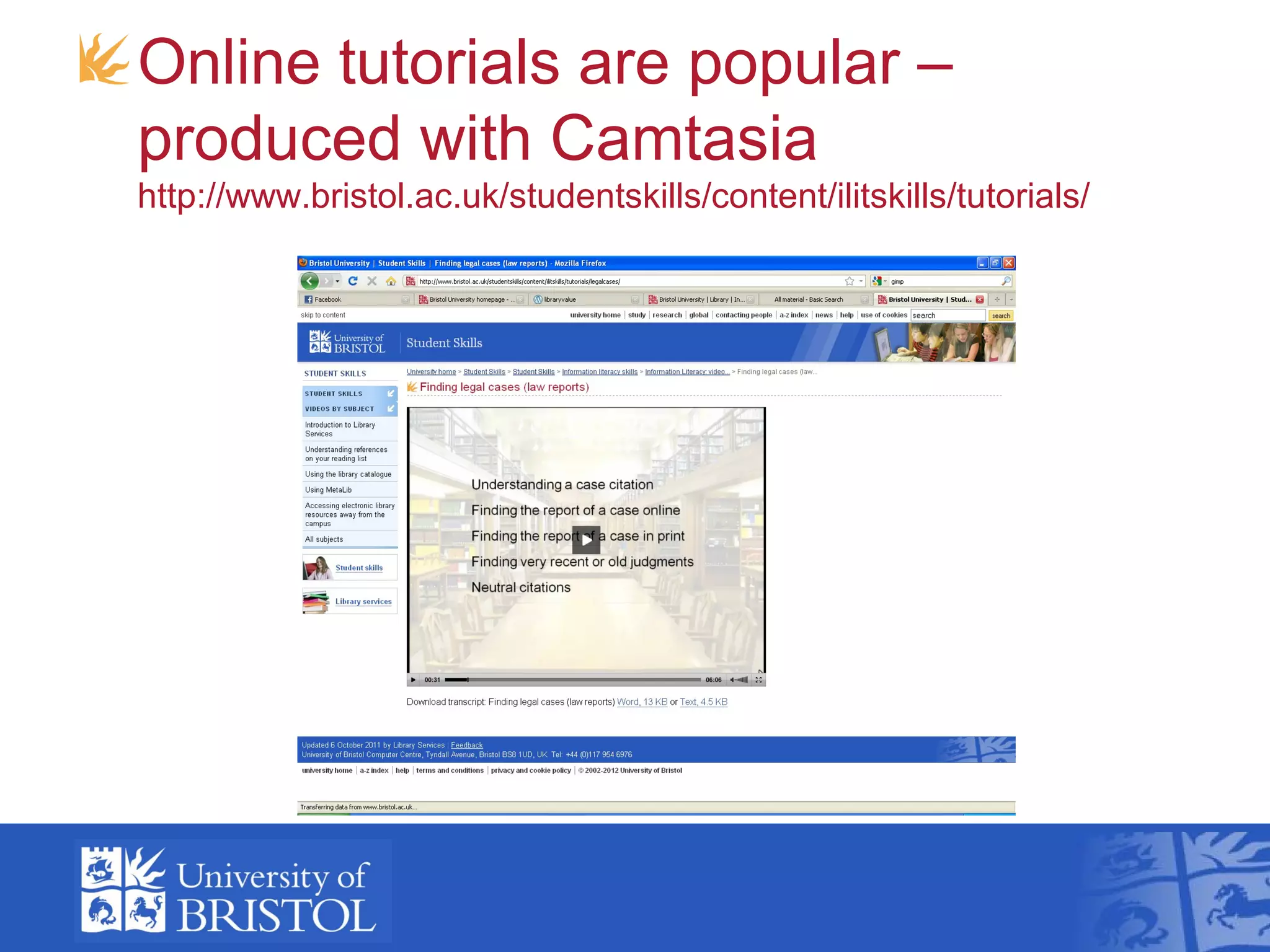Open the list all tabs dropdown

(1011, 299)
